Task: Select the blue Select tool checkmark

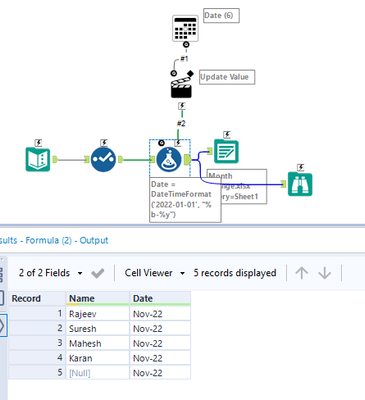Action: pos(103,160)
